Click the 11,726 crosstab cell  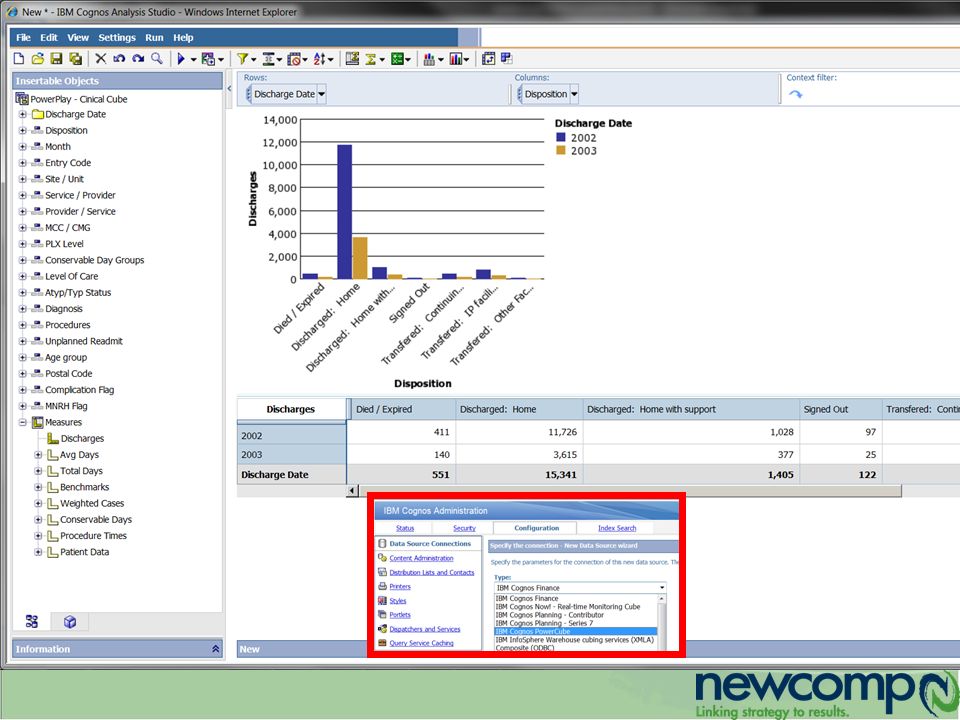coord(519,432)
